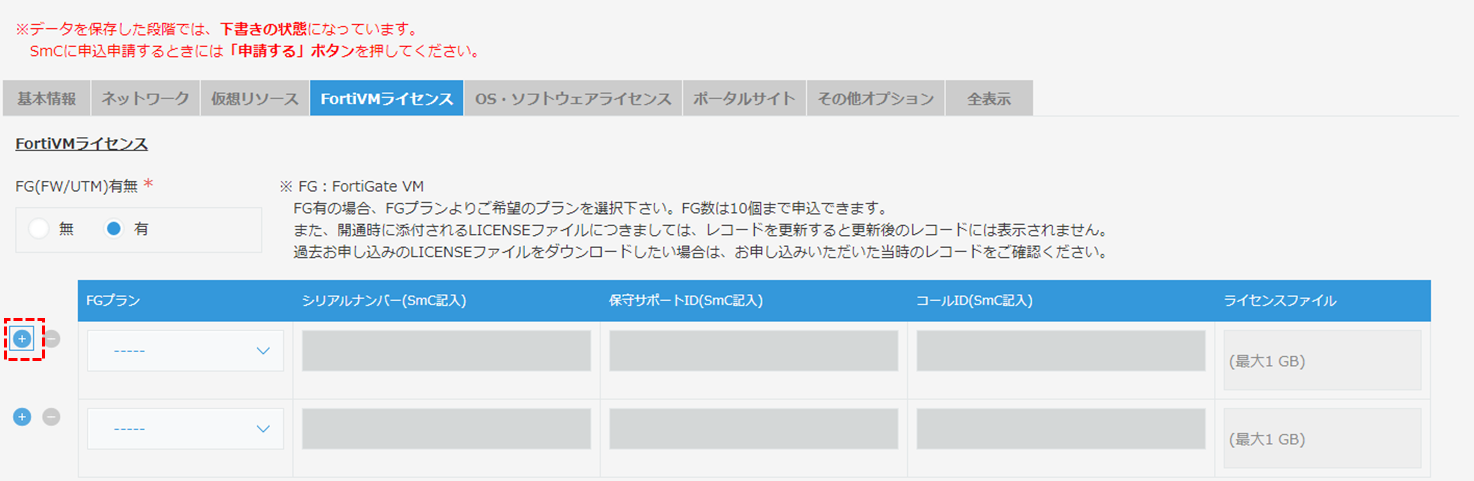Click the 保守サポートID(SmC記入) column header

(x=753, y=300)
